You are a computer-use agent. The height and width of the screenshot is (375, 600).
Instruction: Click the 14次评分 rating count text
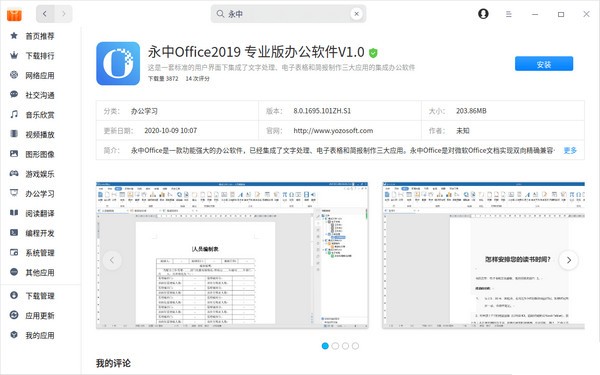pos(197,78)
